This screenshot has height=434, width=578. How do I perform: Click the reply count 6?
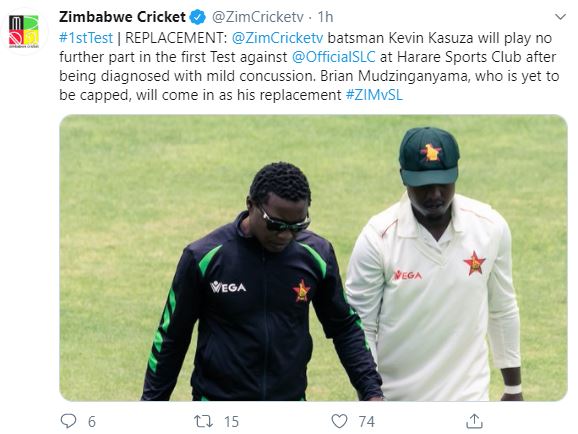[x=92, y=422]
